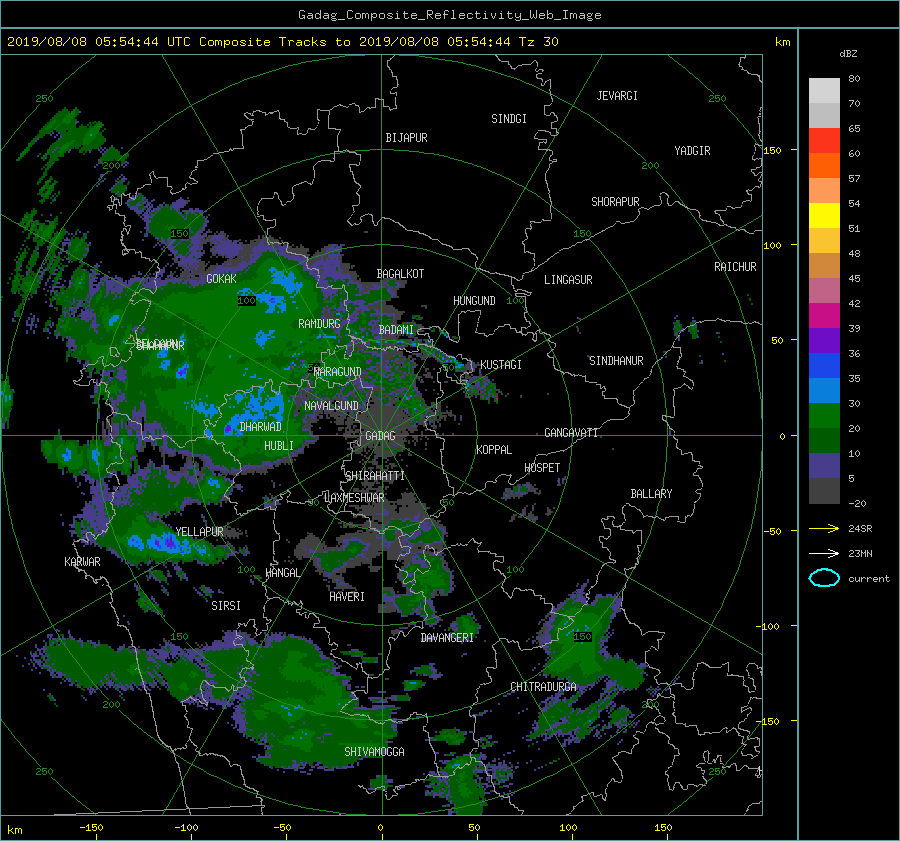Image resolution: width=900 pixels, height=841 pixels.
Task: Pick the dark gray -20 to 5 dBZ swatch
Action: tap(824, 491)
